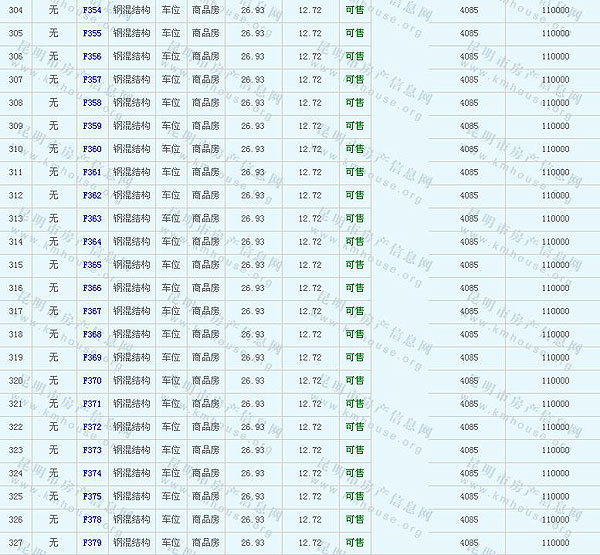This screenshot has width=600, height=555.
Task: Open the F375 unit link
Action: pos(91,496)
